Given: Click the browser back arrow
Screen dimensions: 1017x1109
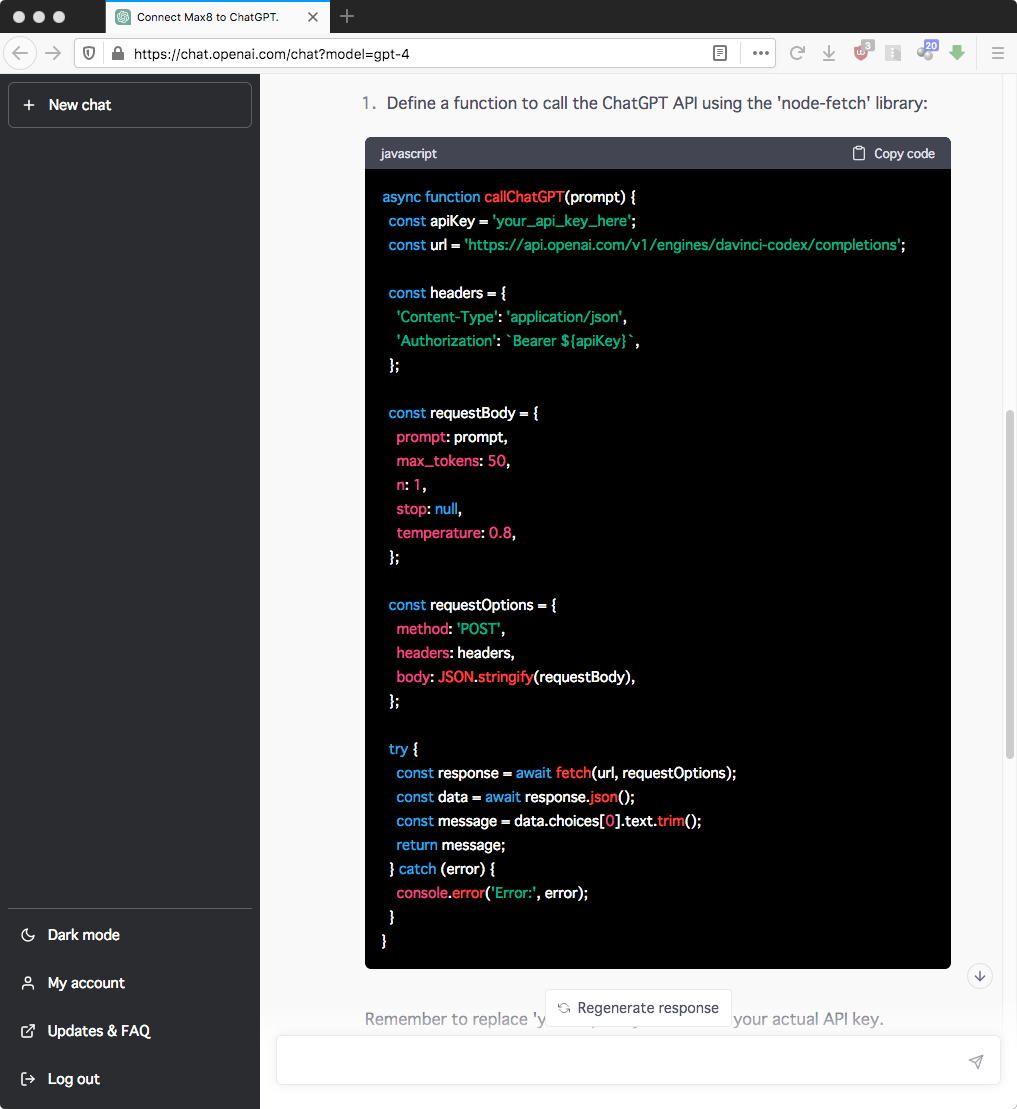Looking at the screenshot, I should [x=20, y=53].
